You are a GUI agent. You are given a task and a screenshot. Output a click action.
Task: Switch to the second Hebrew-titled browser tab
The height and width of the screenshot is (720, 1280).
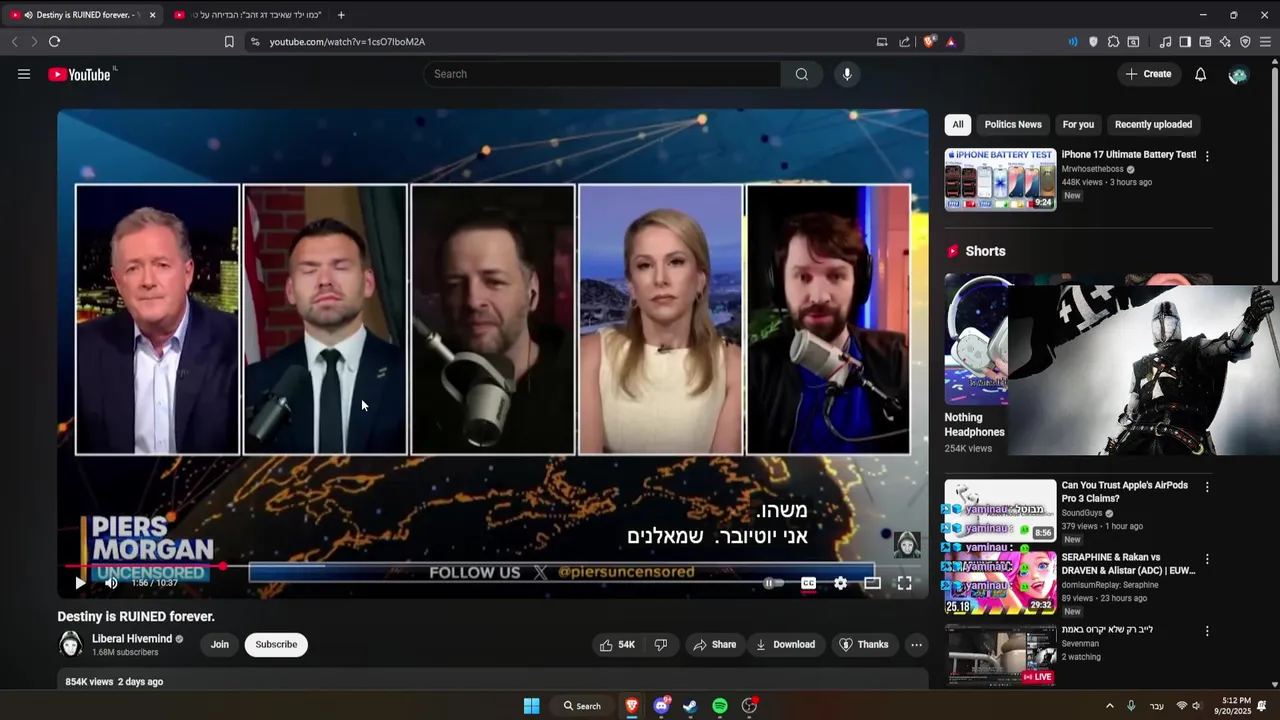[248, 15]
